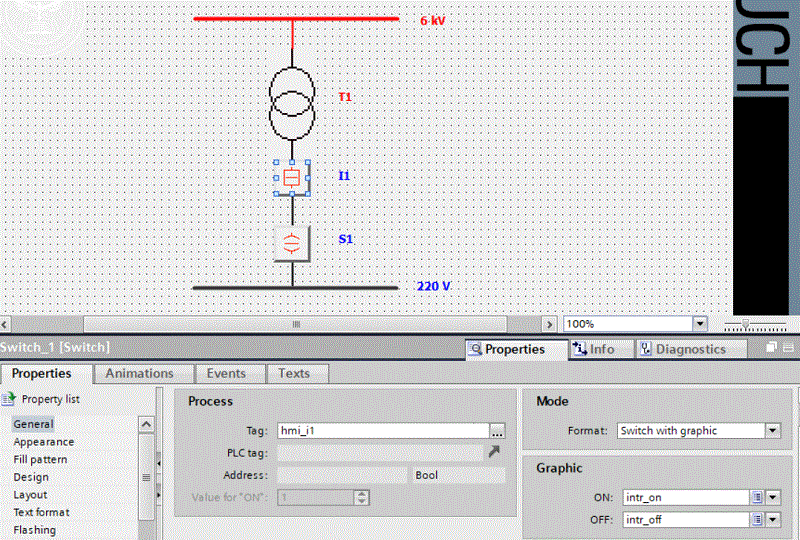Open tag browser with the ellipsis button
Screen dimensions: 800x540
coord(497,431)
